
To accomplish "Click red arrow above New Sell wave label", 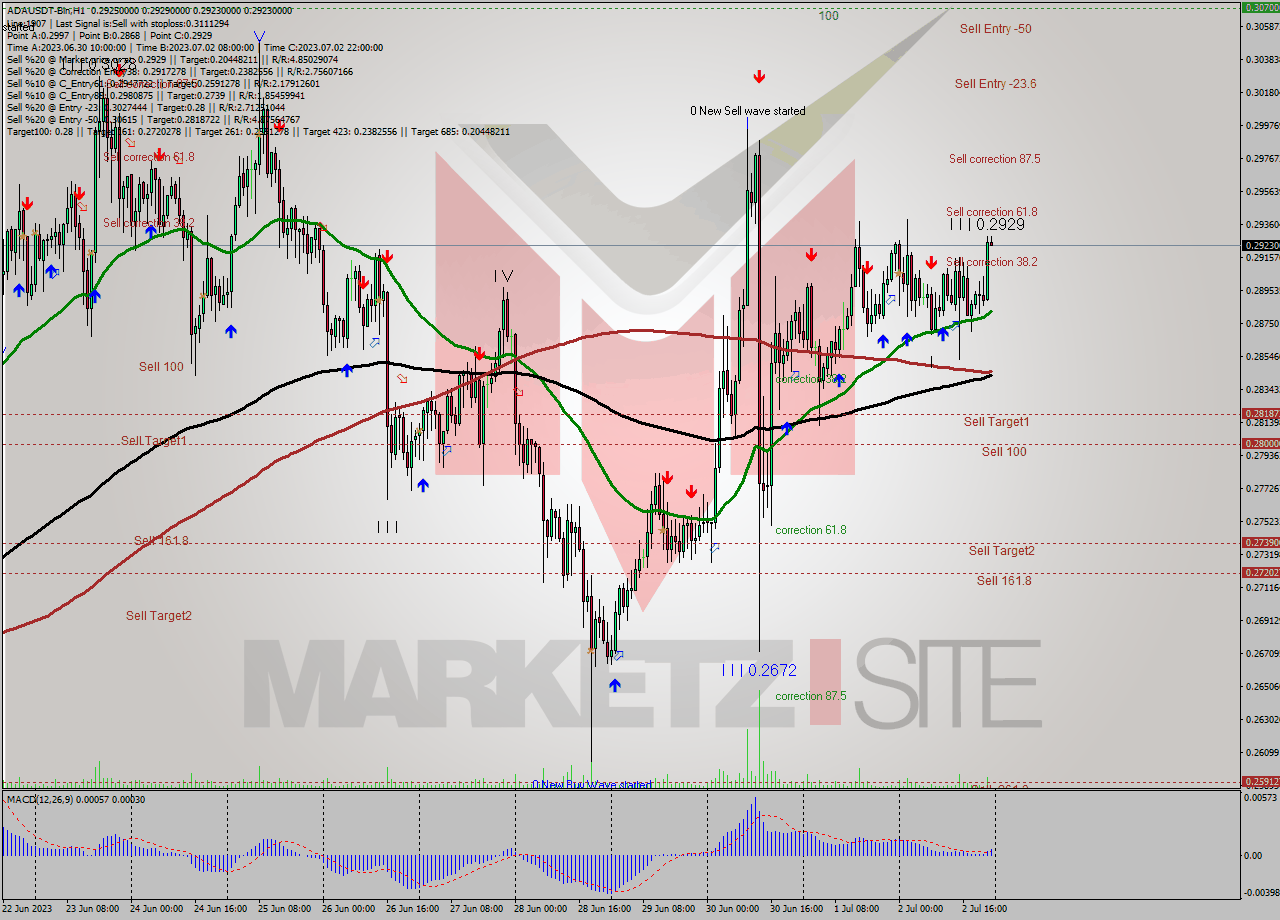I will 760,76.
